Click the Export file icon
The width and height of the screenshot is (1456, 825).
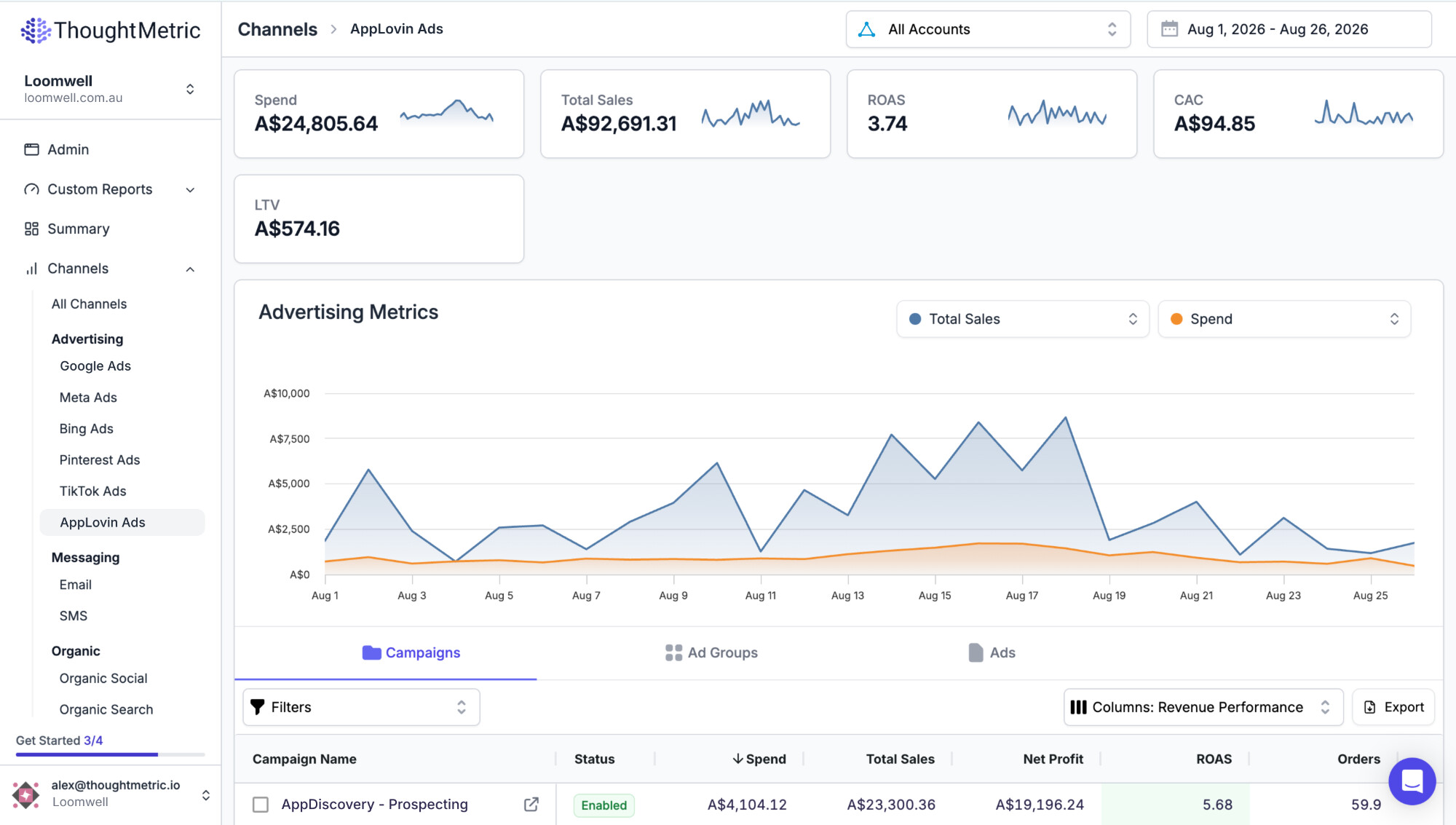pyautogui.click(x=1369, y=707)
